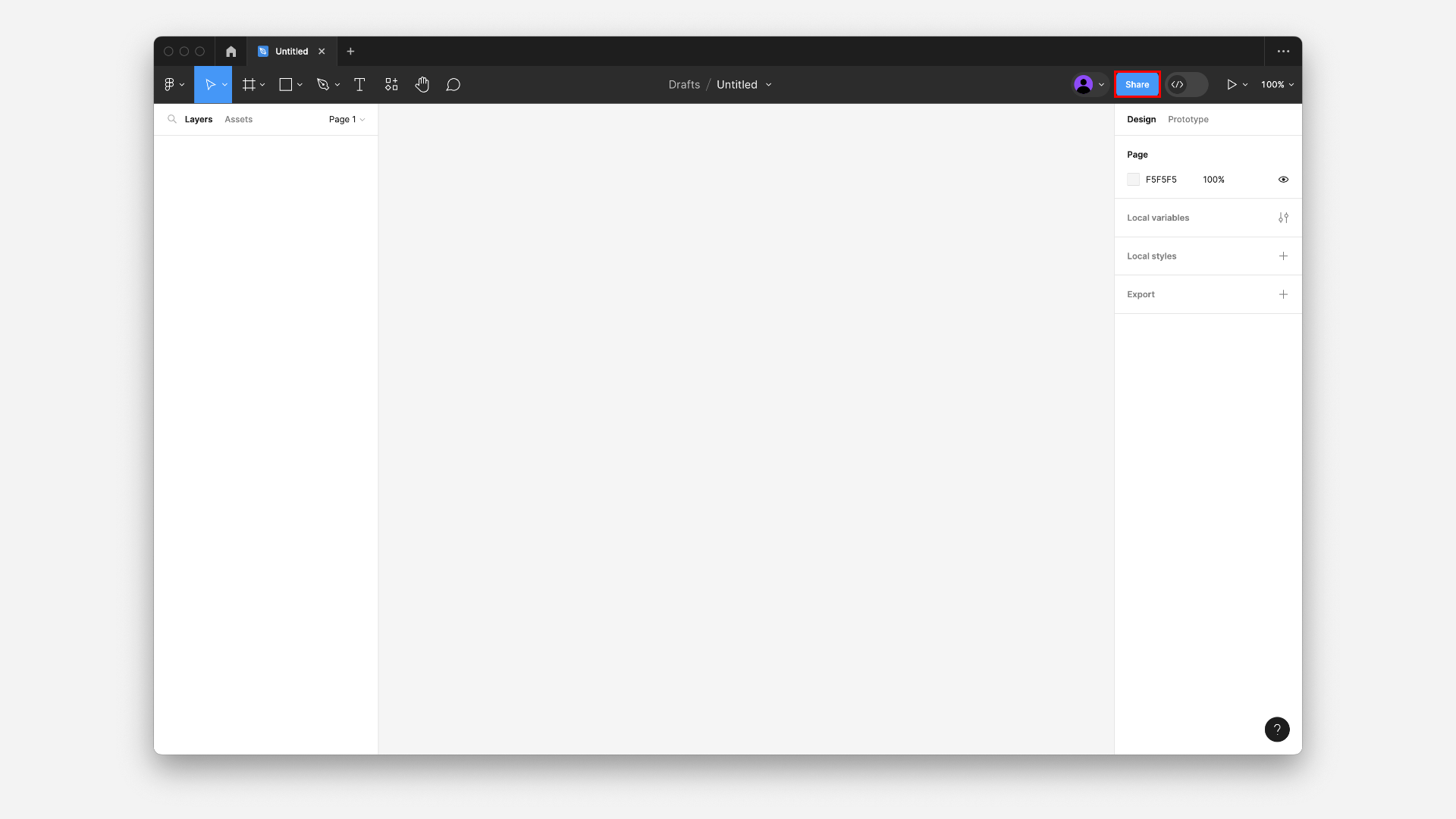Toggle page background visibility eye
This screenshot has width=1456, height=819.
click(x=1283, y=180)
